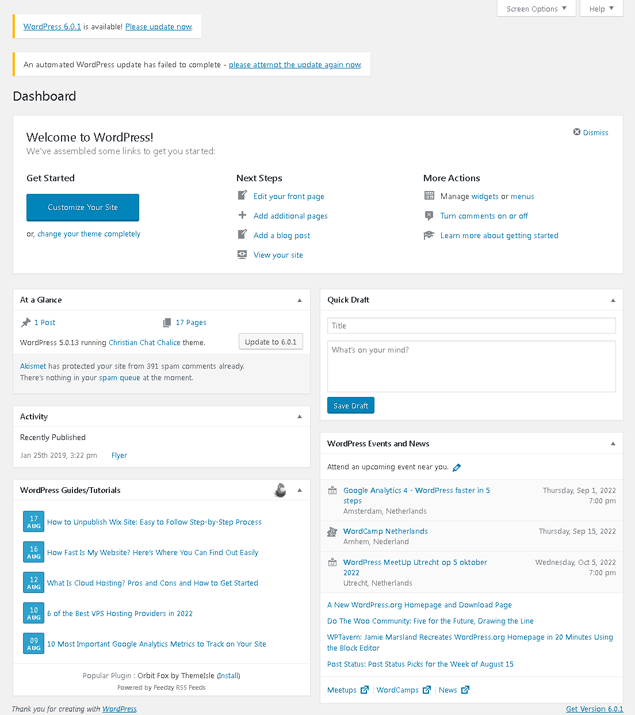Image resolution: width=635 pixels, height=715 pixels.
Task: Open the spam queue link
Action: [x=119, y=378]
